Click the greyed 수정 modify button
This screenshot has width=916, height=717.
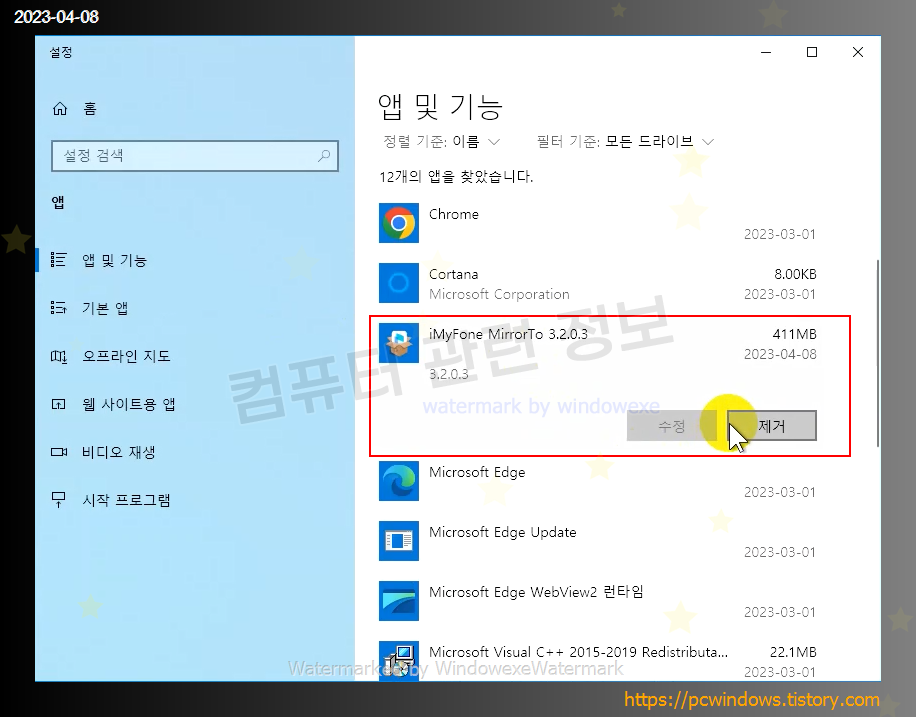(672, 425)
